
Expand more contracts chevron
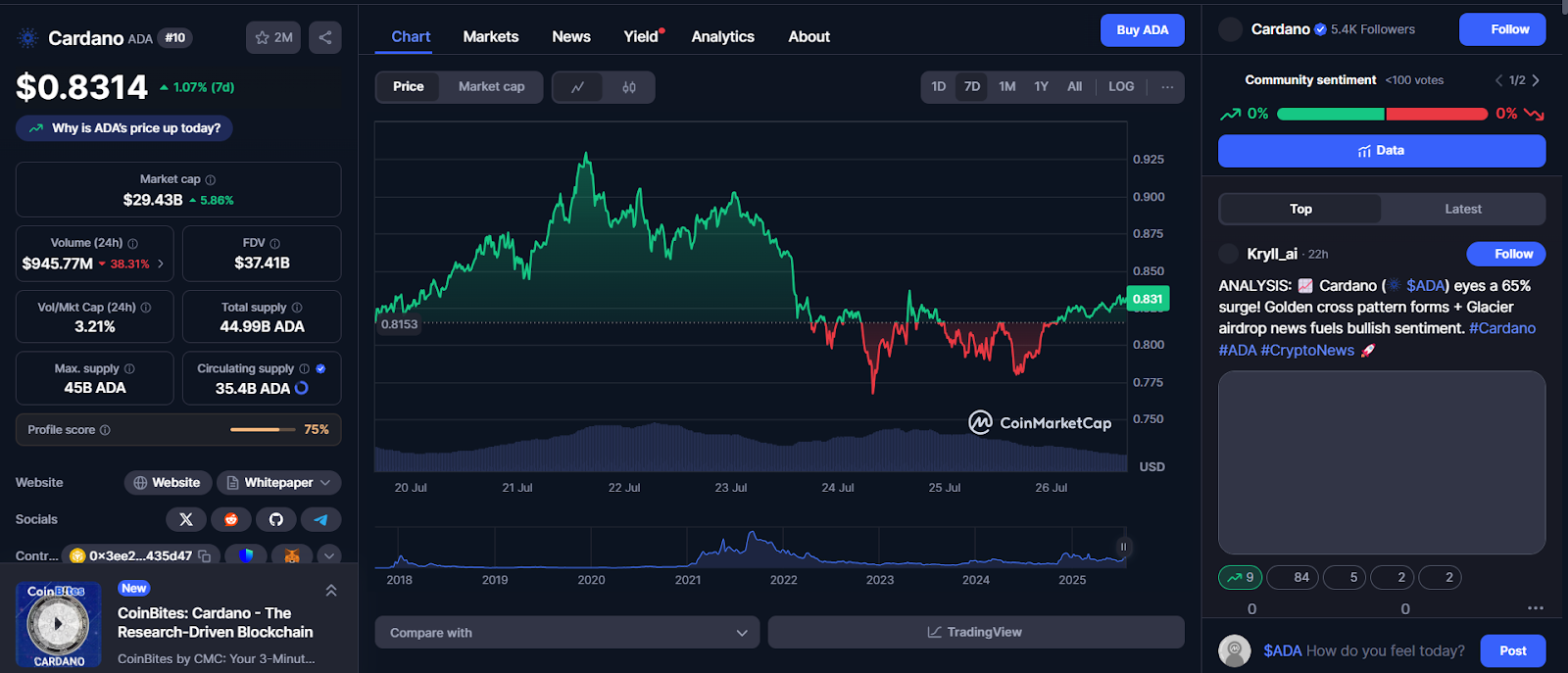pyautogui.click(x=329, y=555)
